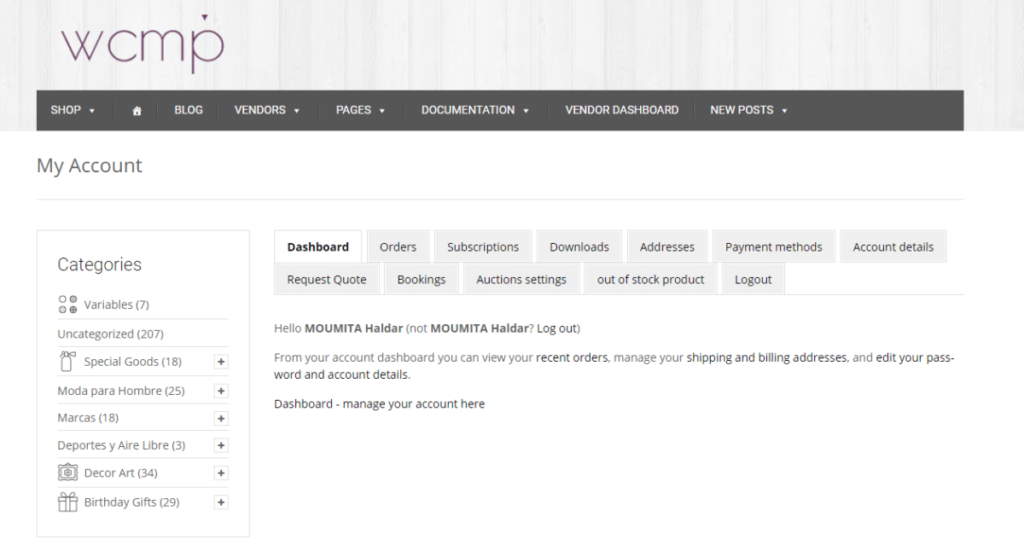The height and width of the screenshot is (551, 1024).
Task: Follow the edit your password link
Action: tap(915, 358)
